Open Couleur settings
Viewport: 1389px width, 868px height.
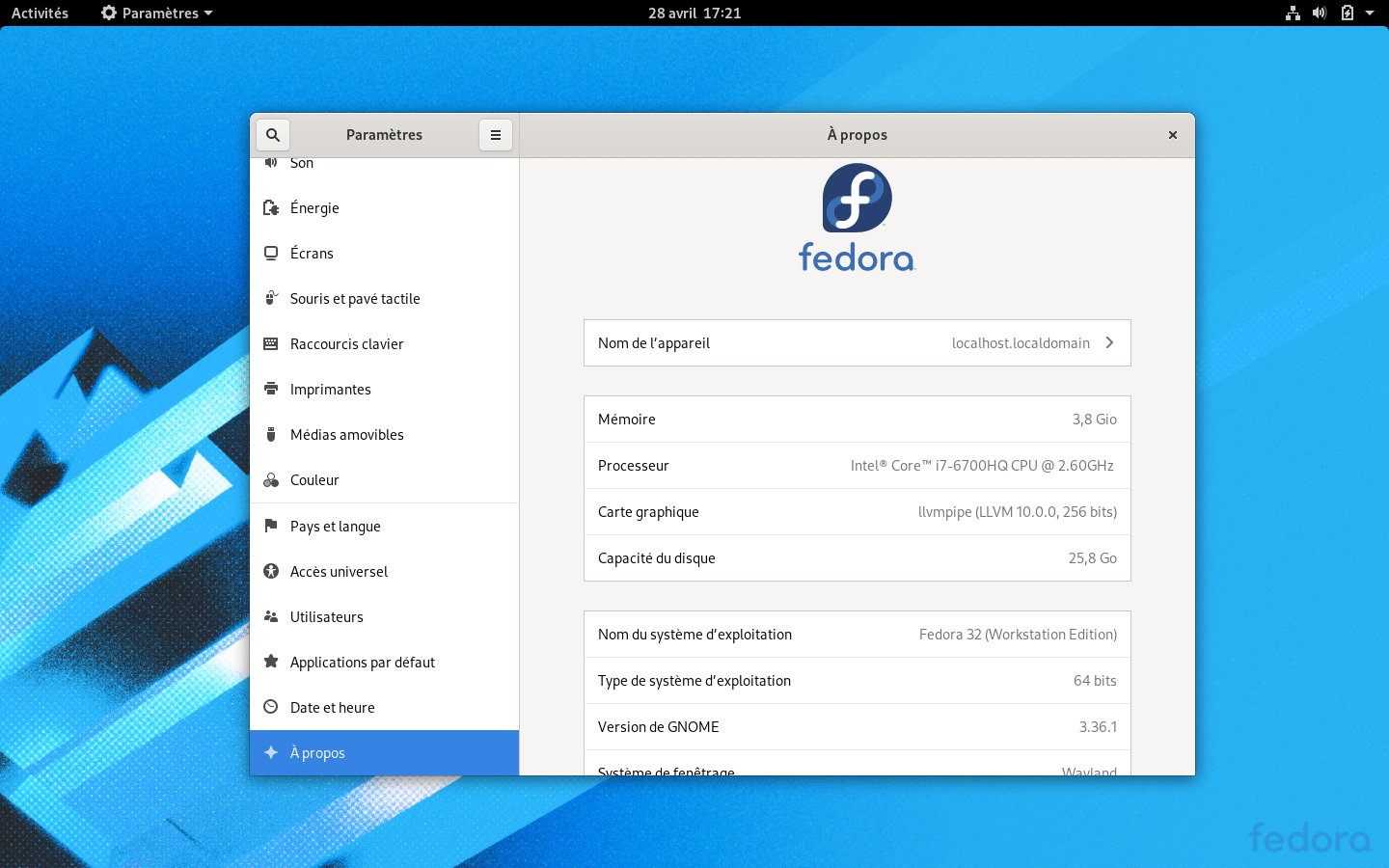[x=384, y=480]
